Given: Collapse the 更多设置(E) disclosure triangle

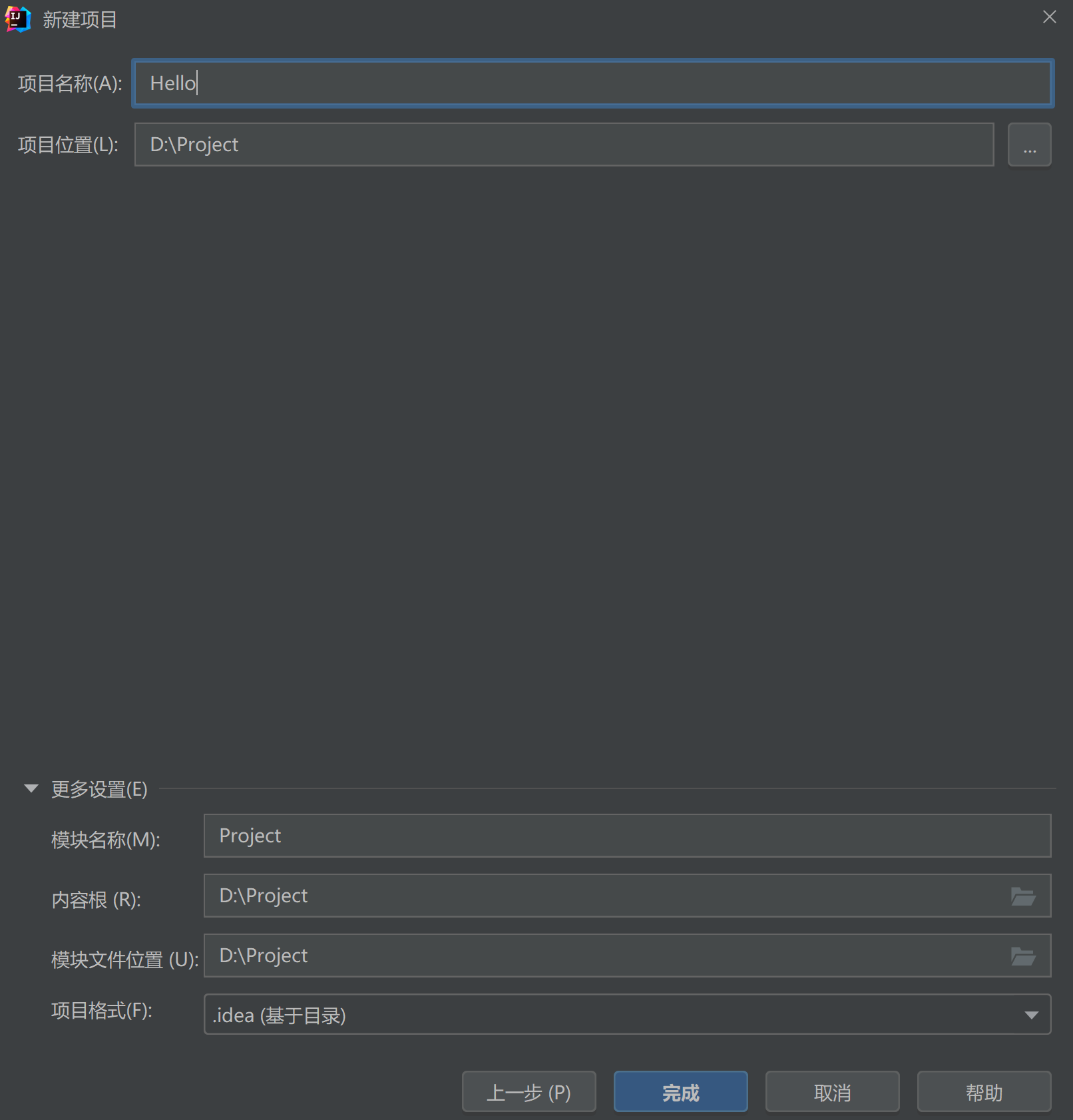Looking at the screenshot, I should point(31,788).
